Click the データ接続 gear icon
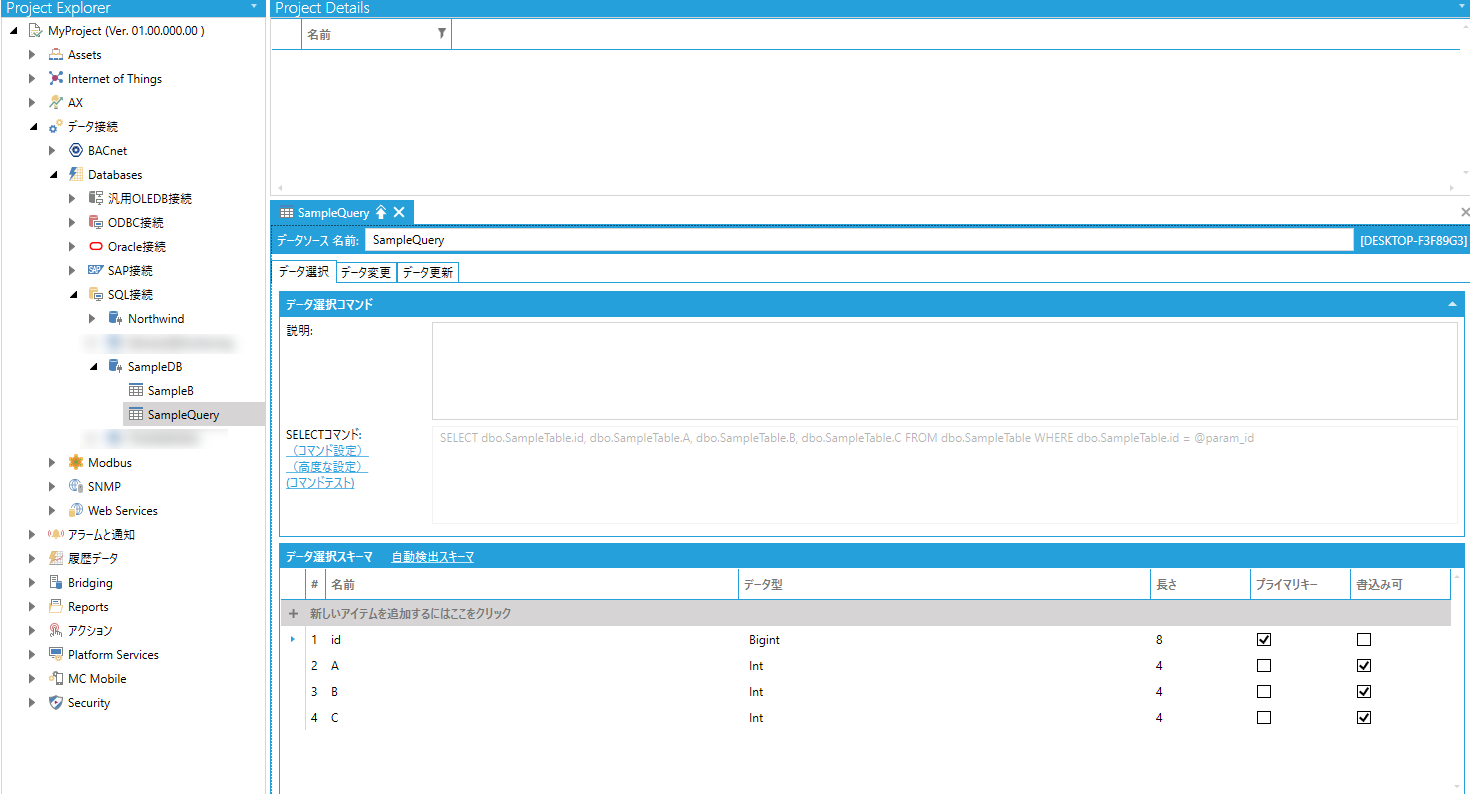Screen dimensions: 1470x794 56,127
